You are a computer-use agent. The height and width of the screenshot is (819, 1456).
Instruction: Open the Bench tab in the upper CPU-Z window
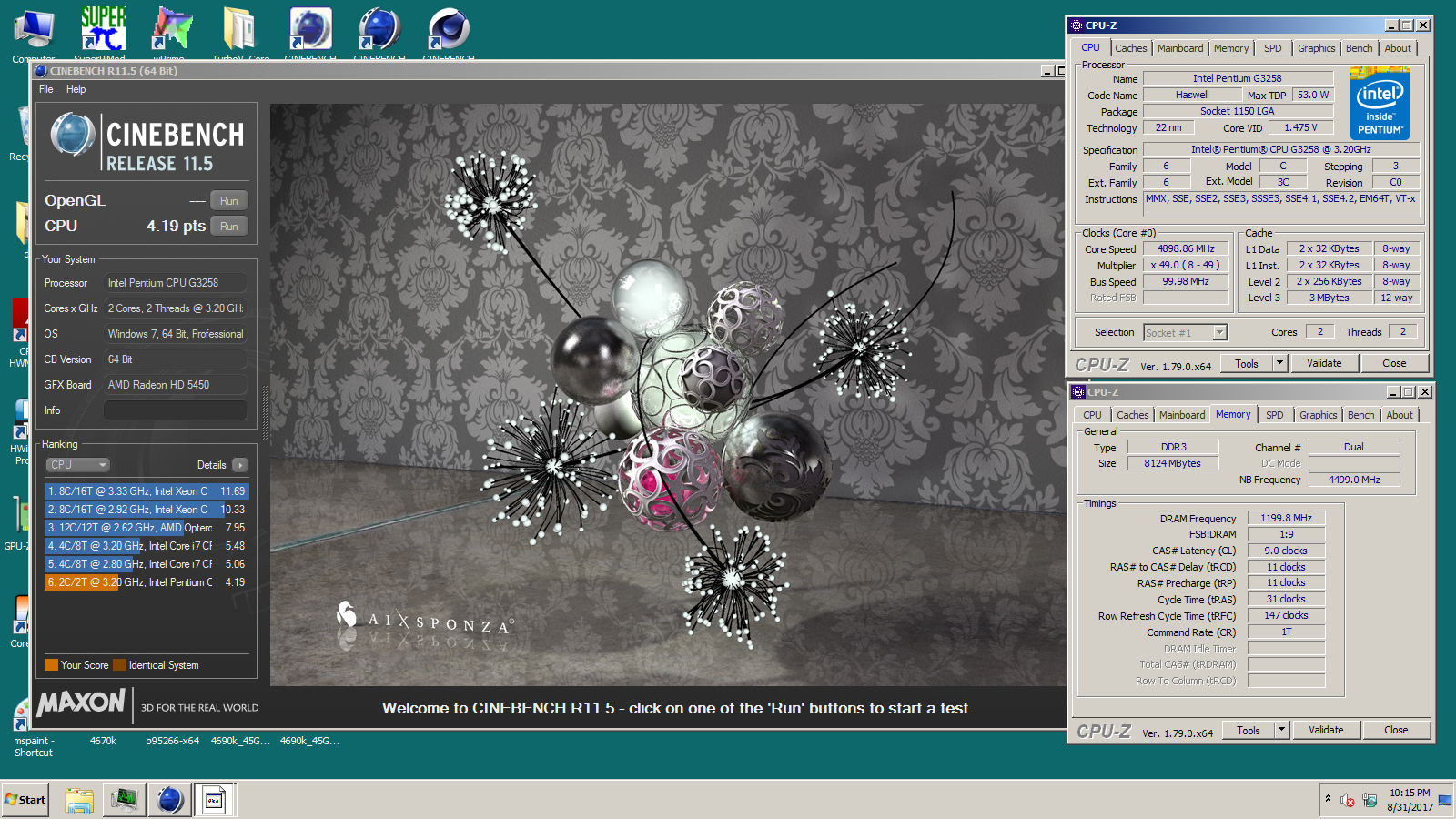point(1360,48)
